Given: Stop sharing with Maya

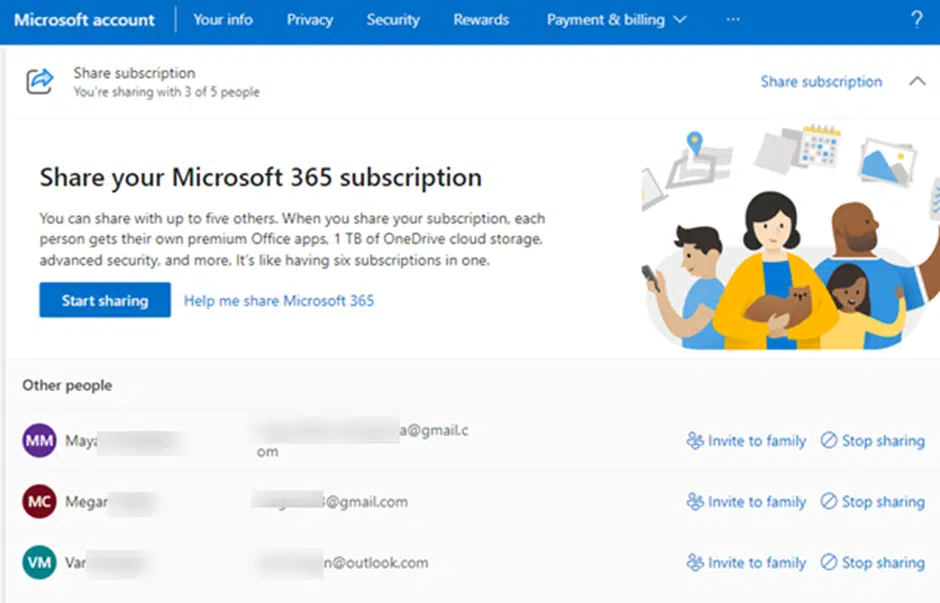Looking at the screenshot, I should point(872,441).
